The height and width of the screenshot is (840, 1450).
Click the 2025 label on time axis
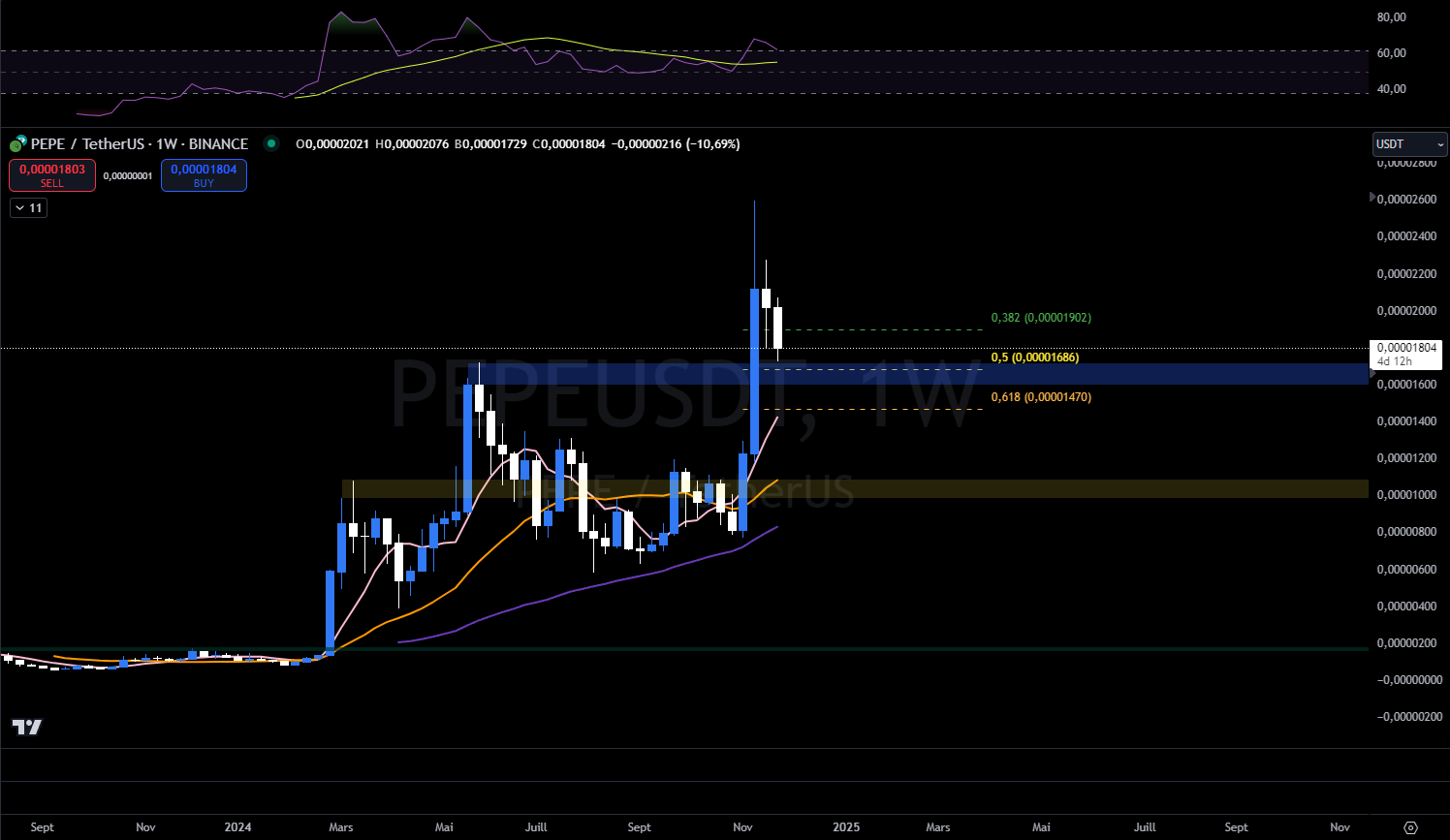846,827
